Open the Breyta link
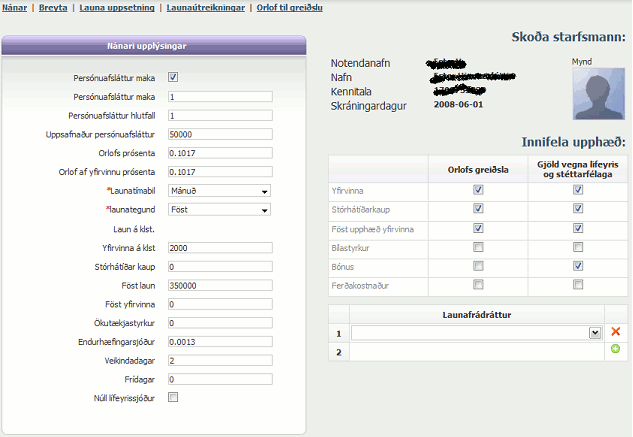Viewport: 633px width, 437px height. 53,8
